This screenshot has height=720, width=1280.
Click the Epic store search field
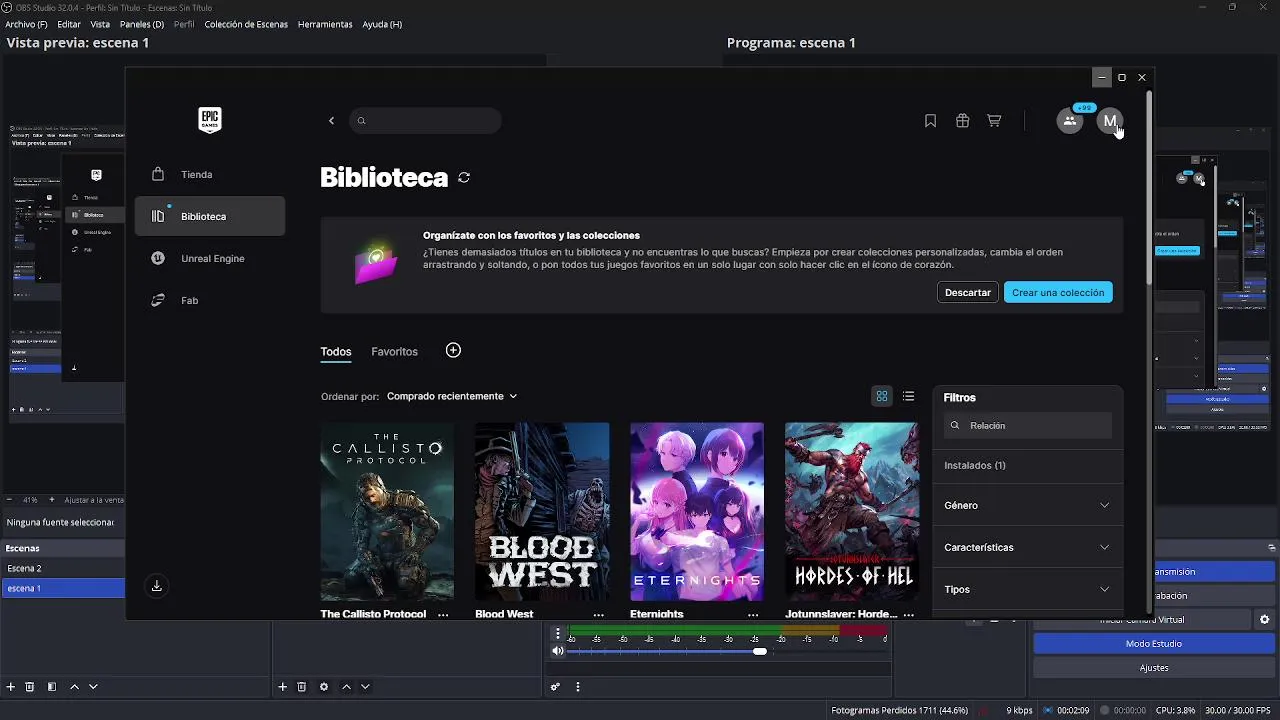click(425, 121)
